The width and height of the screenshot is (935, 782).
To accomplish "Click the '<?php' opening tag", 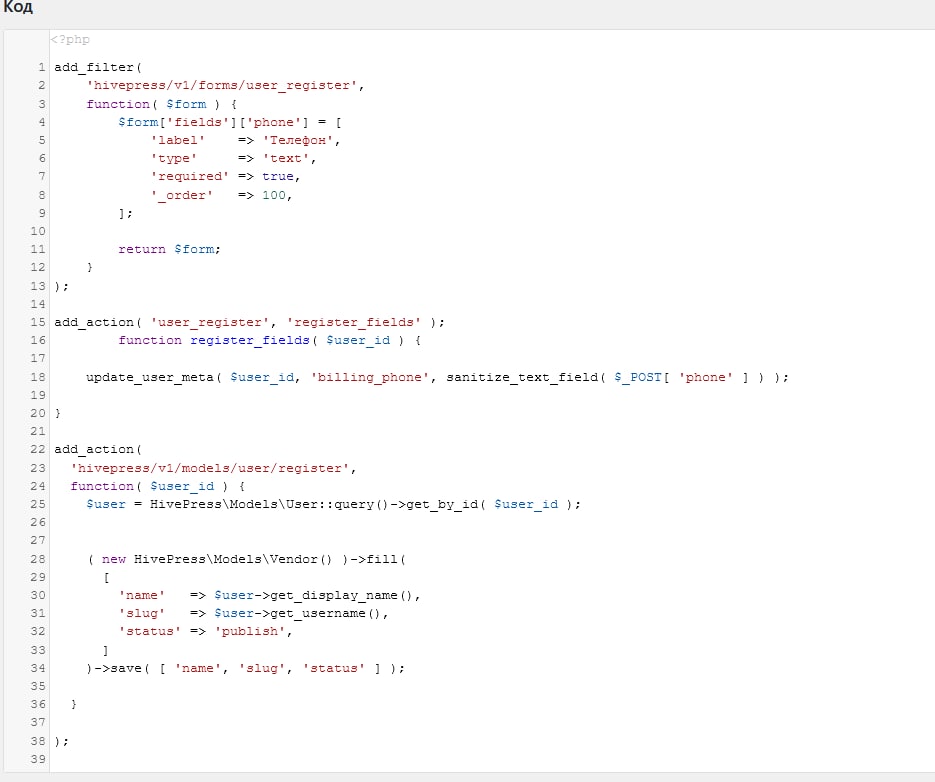I will pyautogui.click(x=70, y=39).
